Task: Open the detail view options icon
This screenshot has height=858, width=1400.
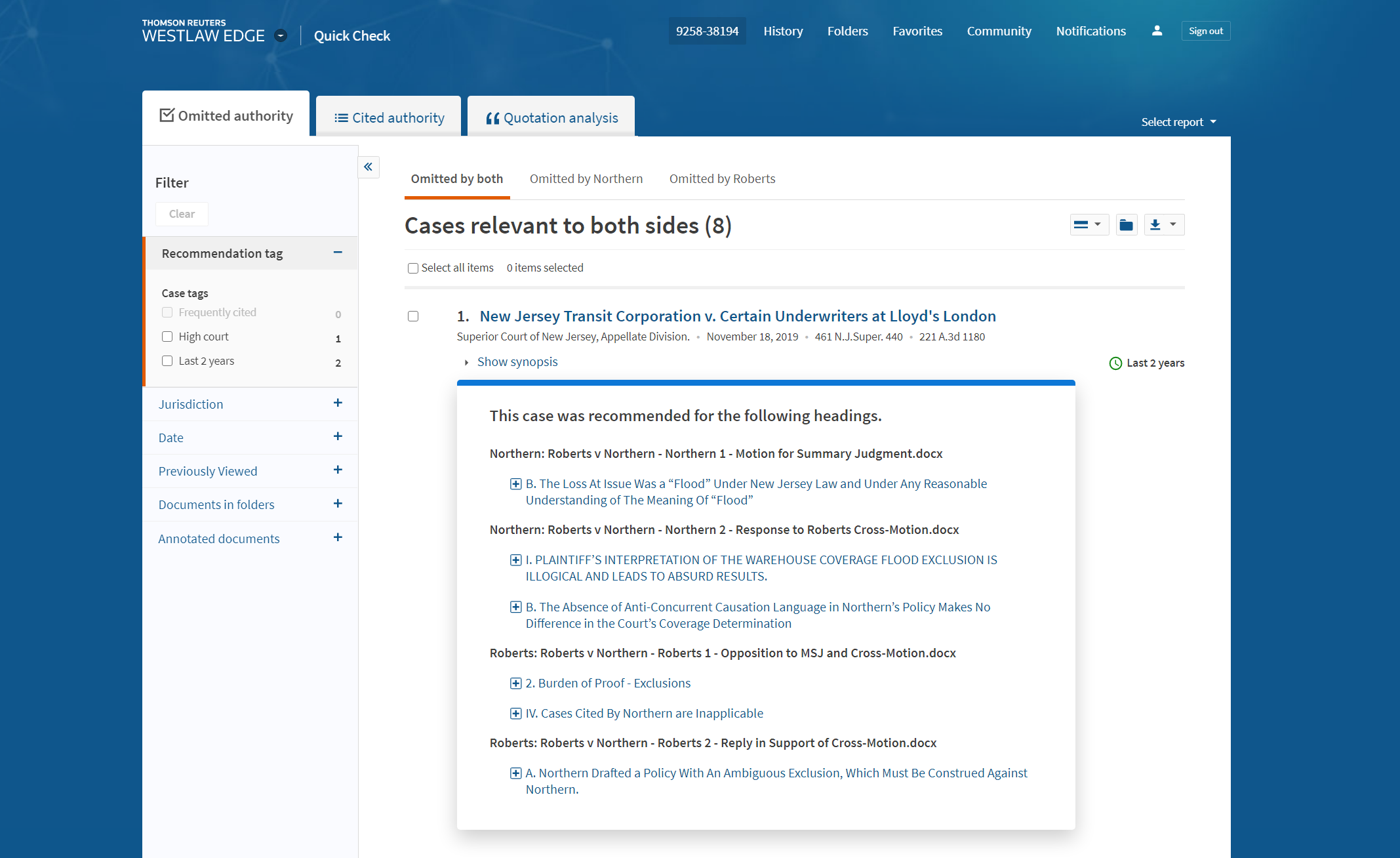Action: point(1089,225)
